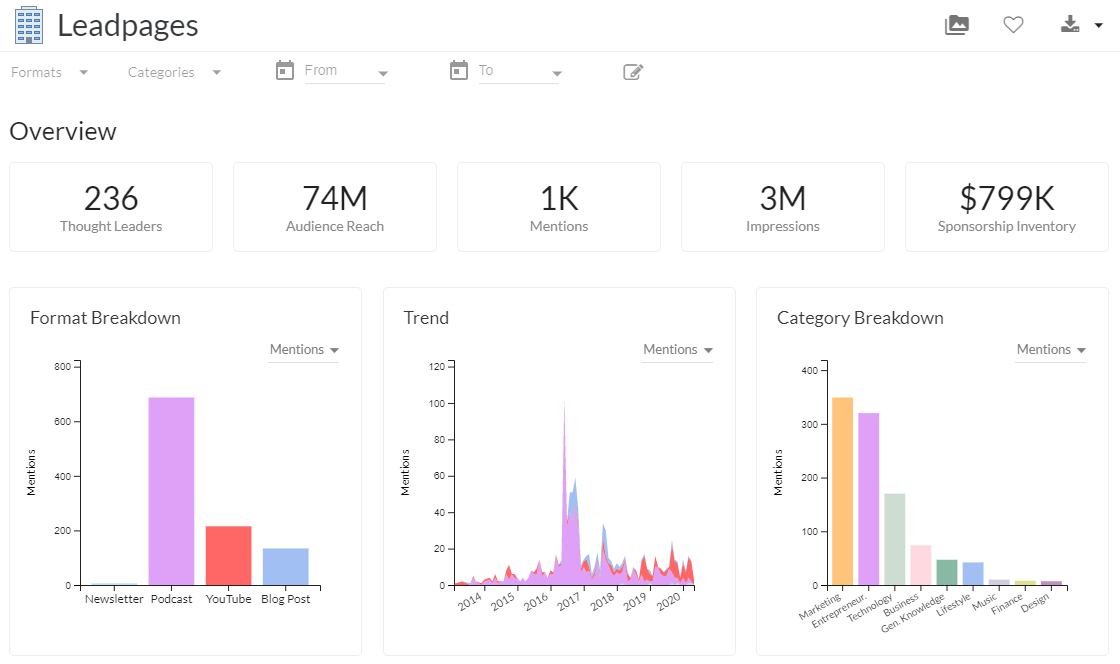Click the Category Breakdown chart title
This screenshot has width=1120, height=664.
pos(861,318)
